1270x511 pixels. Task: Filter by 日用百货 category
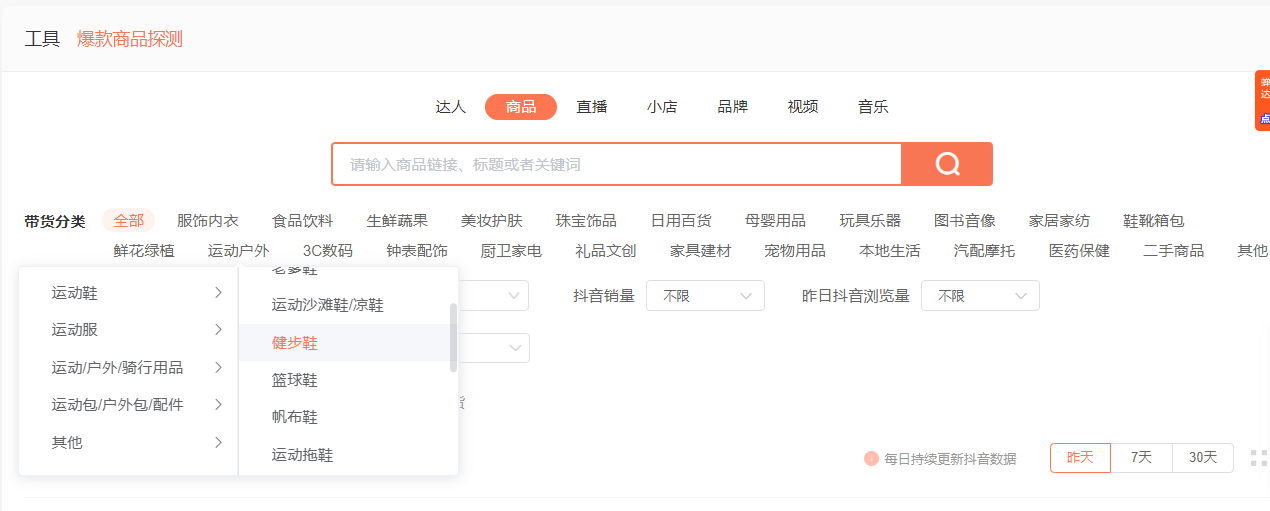[x=681, y=221]
